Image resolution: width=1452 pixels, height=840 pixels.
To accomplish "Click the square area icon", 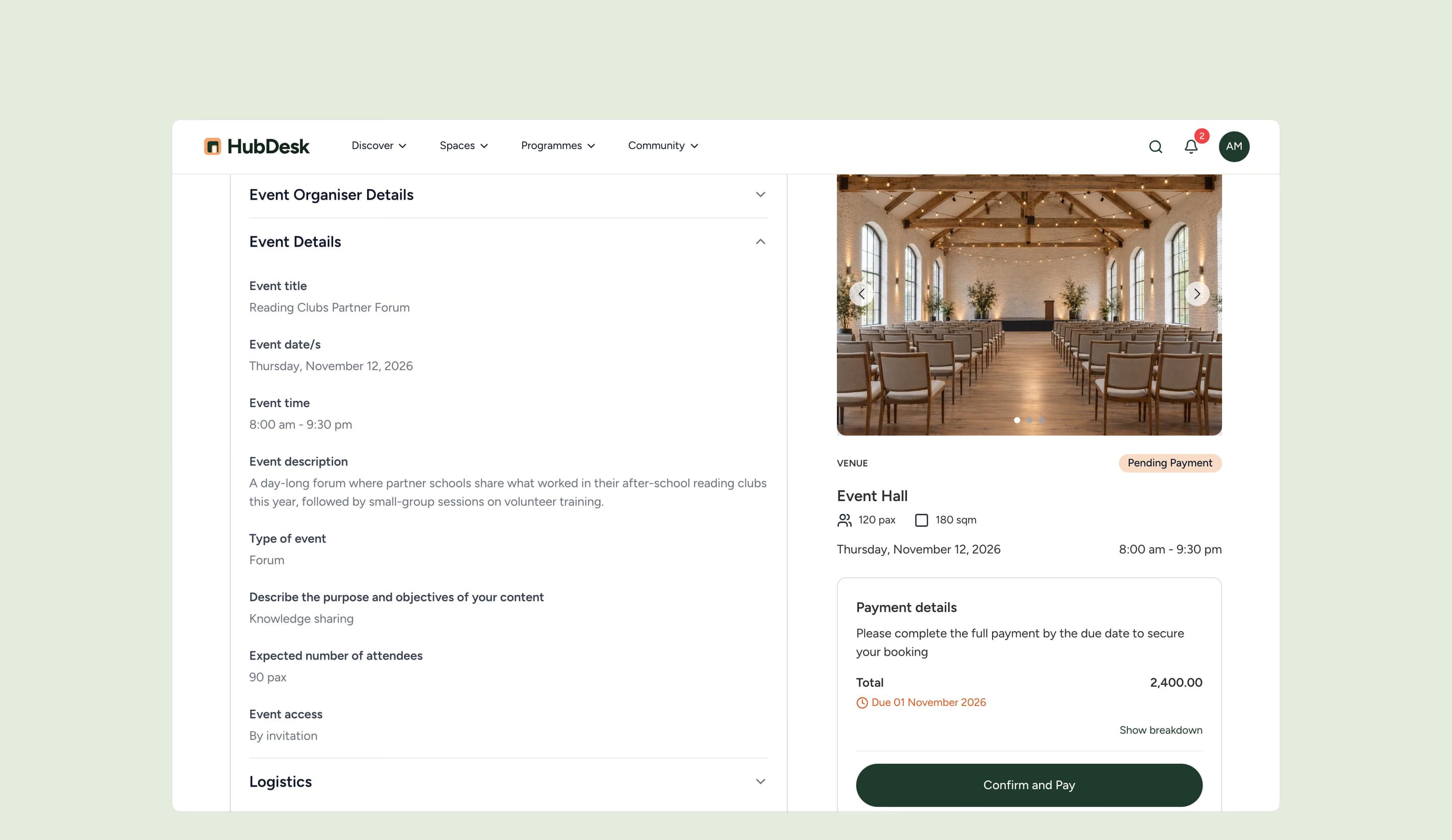I will [x=921, y=520].
